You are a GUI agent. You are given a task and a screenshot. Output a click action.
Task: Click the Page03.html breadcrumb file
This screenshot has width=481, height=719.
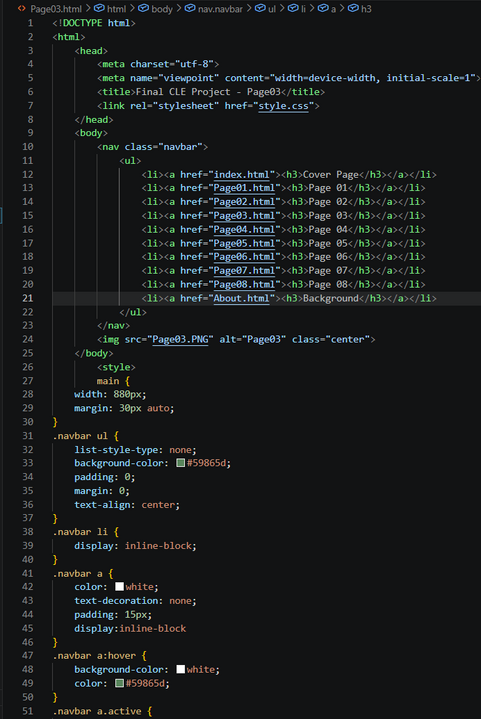coord(56,9)
